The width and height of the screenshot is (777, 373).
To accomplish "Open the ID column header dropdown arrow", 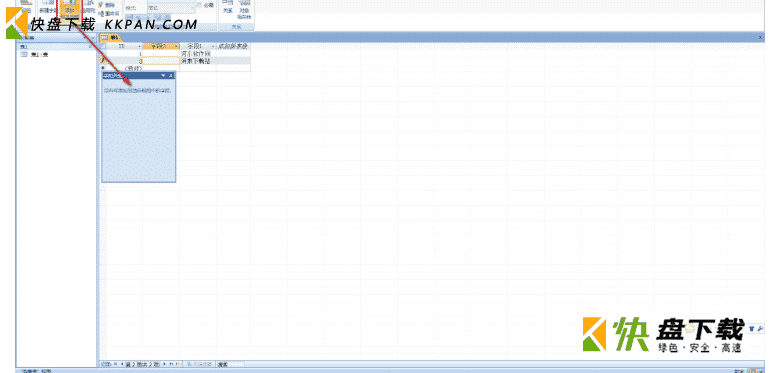I will [x=139, y=46].
